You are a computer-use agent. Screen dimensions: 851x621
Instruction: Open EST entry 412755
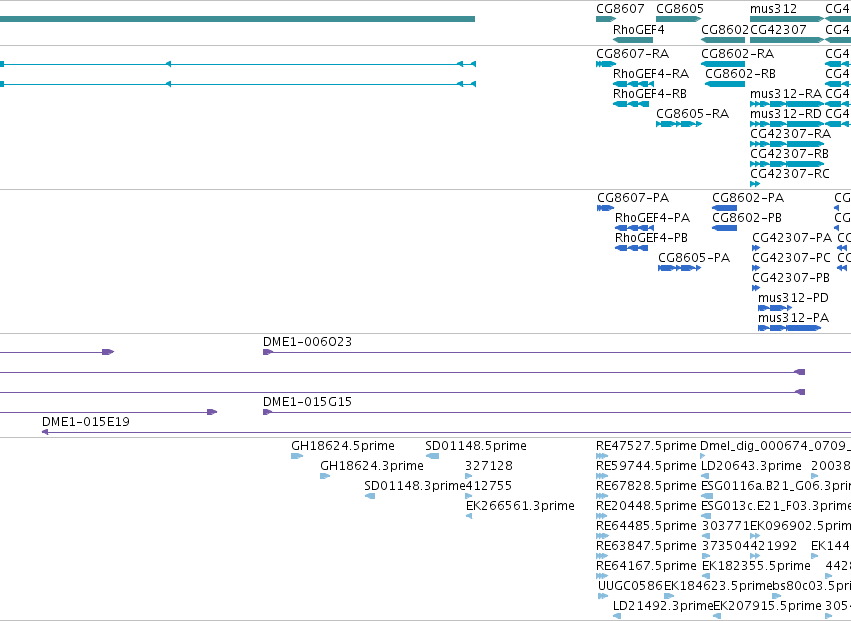tap(489, 486)
